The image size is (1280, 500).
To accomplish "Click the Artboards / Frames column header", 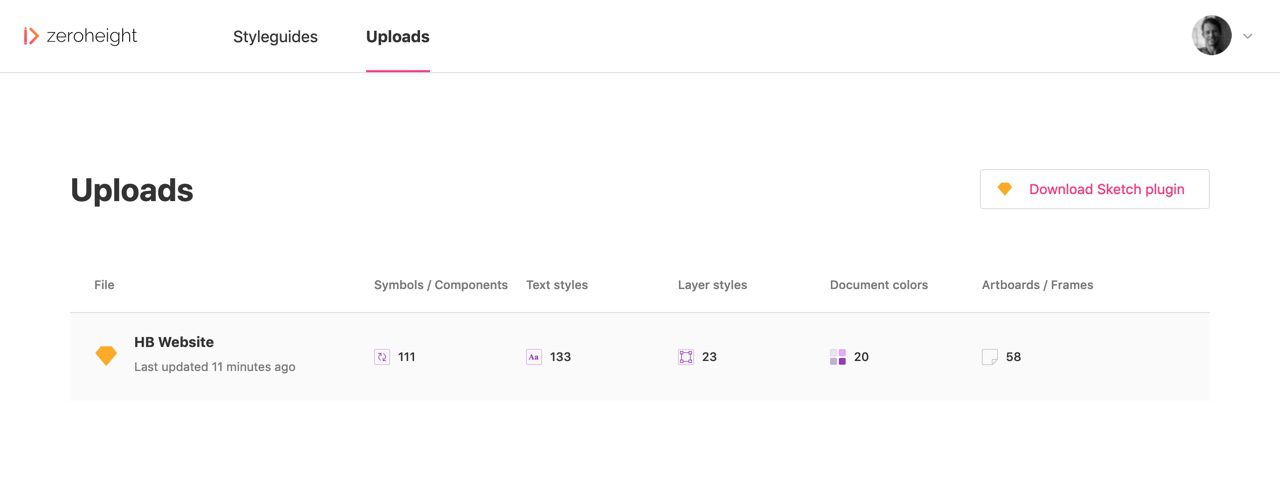I will (1037, 285).
